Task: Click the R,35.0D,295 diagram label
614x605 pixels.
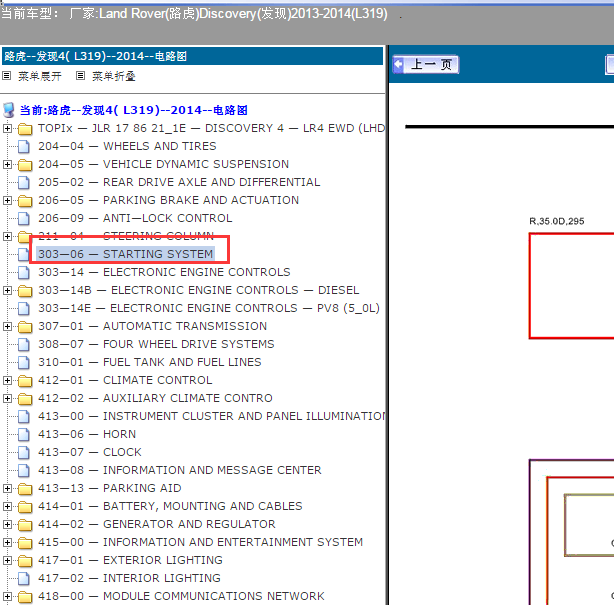Action: pos(556,222)
